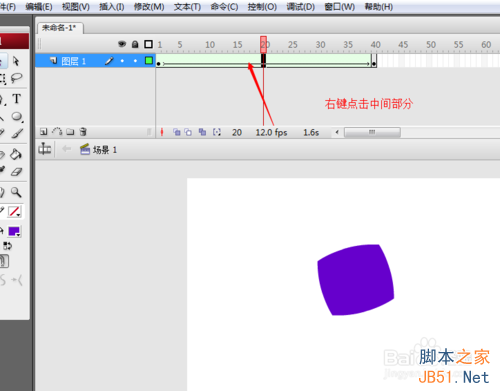Click the pencil icon on 图层 1
500x391 pixels.
(109, 61)
